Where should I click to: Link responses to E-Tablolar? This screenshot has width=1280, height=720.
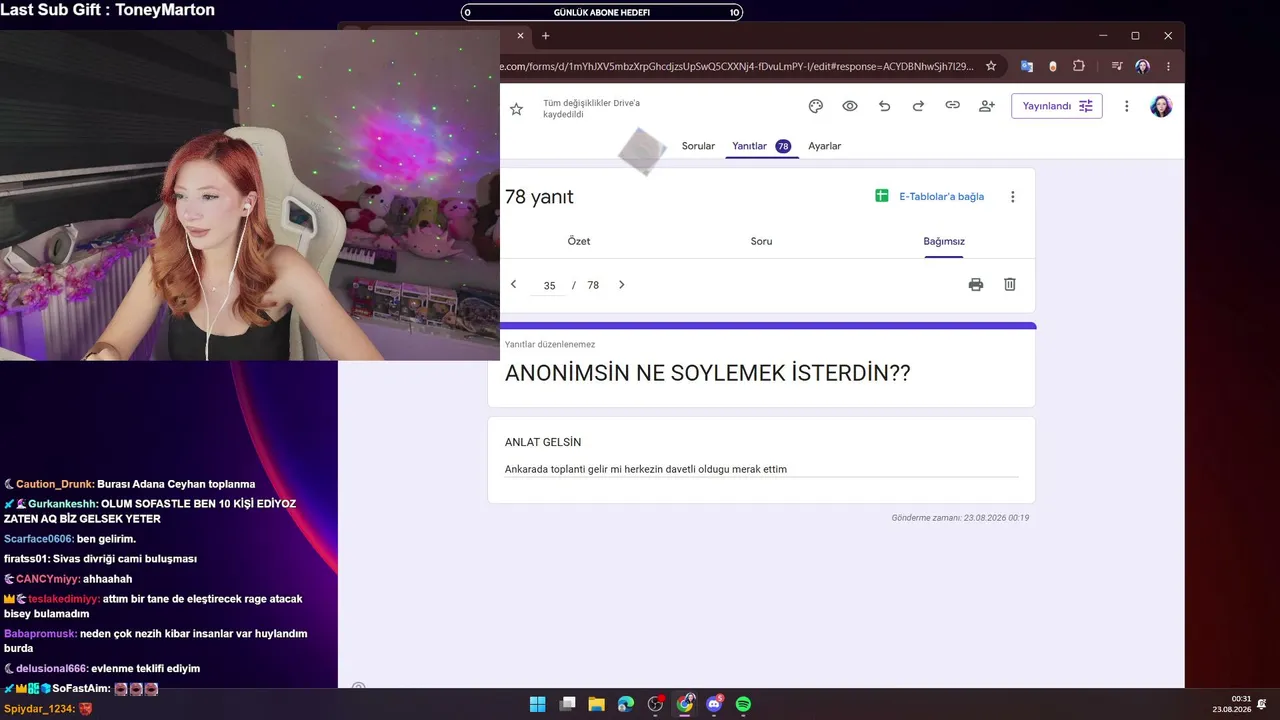tap(930, 197)
